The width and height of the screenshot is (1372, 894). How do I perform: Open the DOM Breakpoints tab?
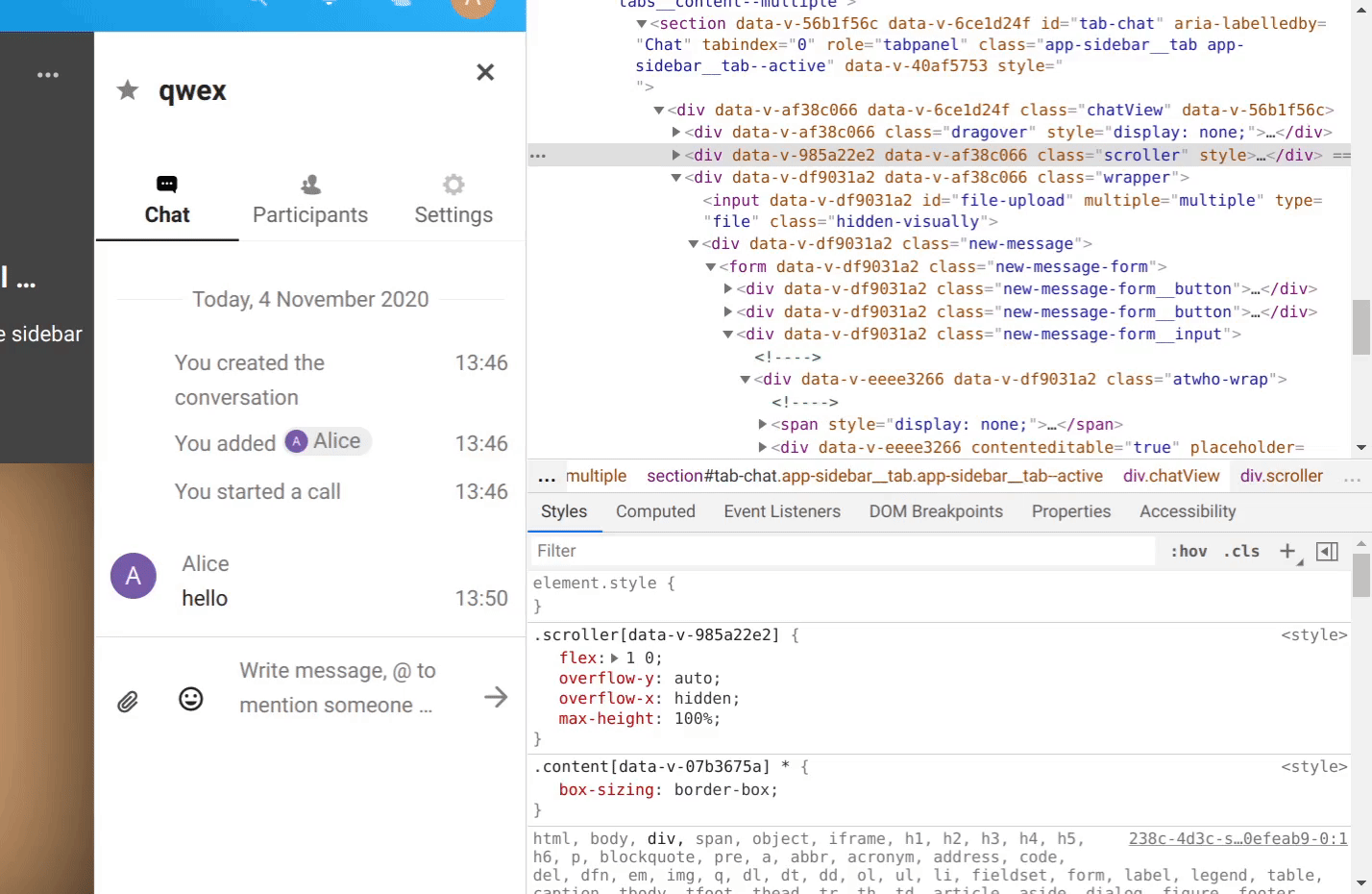point(936,511)
